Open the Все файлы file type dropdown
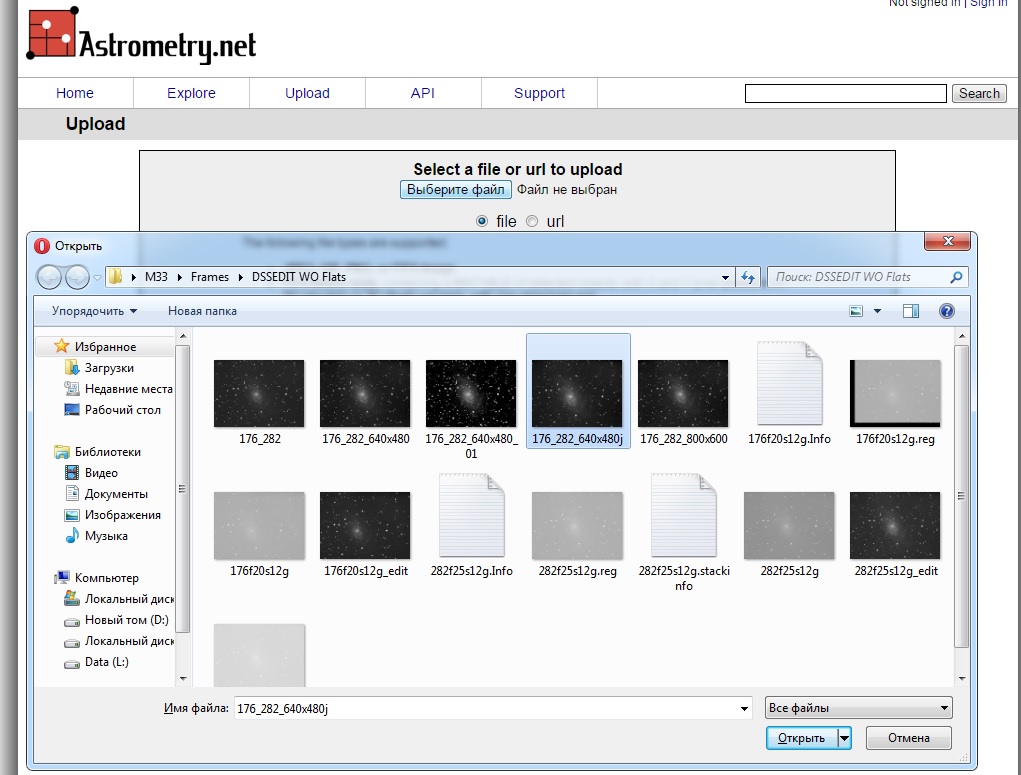The width and height of the screenshot is (1021, 775). 858,709
